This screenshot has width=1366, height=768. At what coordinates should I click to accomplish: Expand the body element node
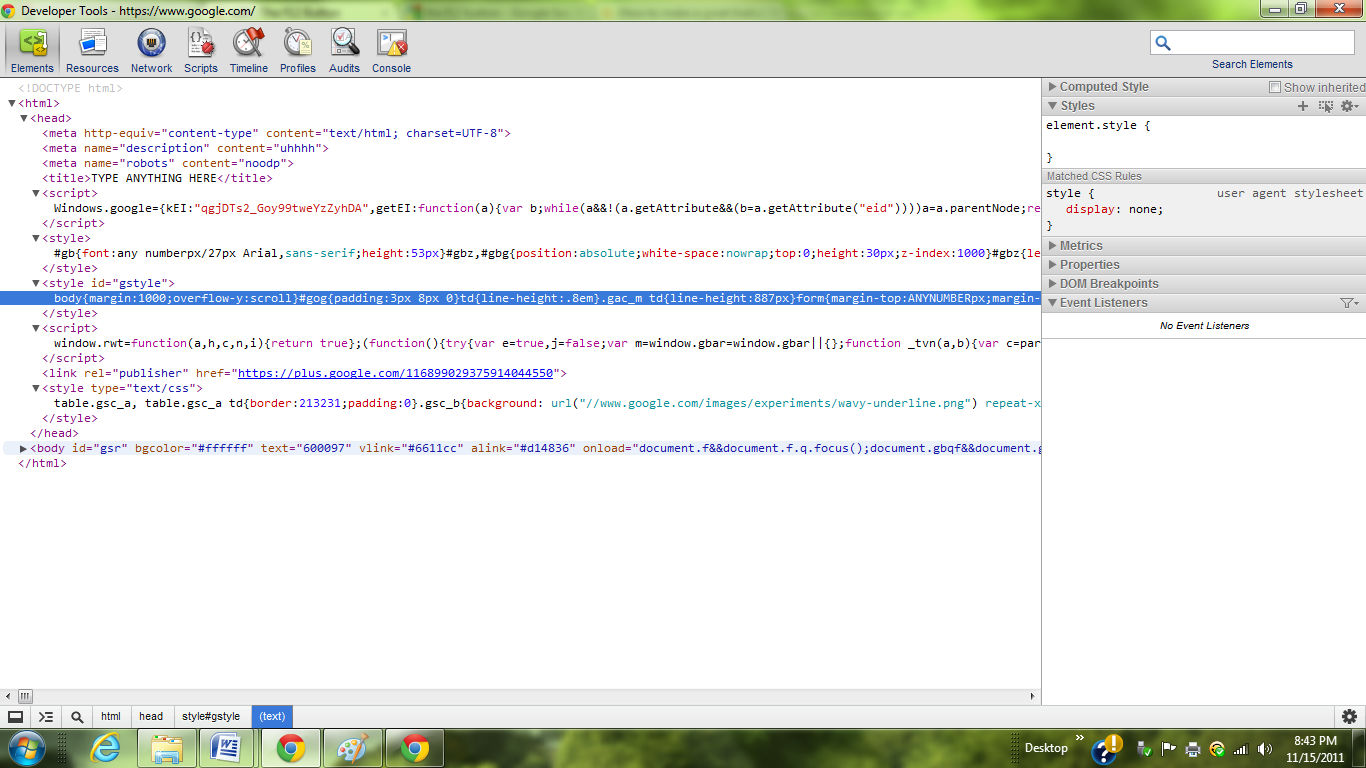pos(23,448)
